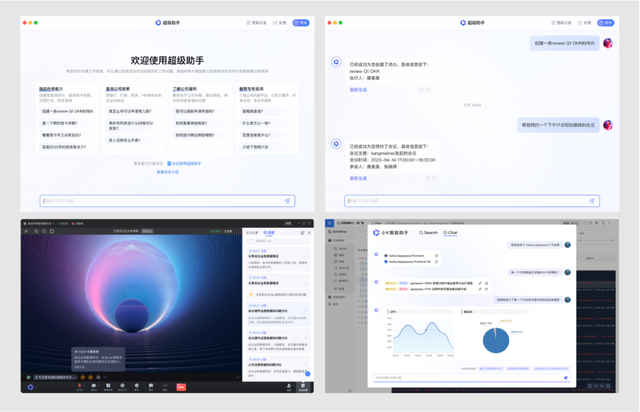Click 重新生成 under review Q1 OKR reply
The width and height of the screenshot is (640, 412).
click(x=358, y=90)
